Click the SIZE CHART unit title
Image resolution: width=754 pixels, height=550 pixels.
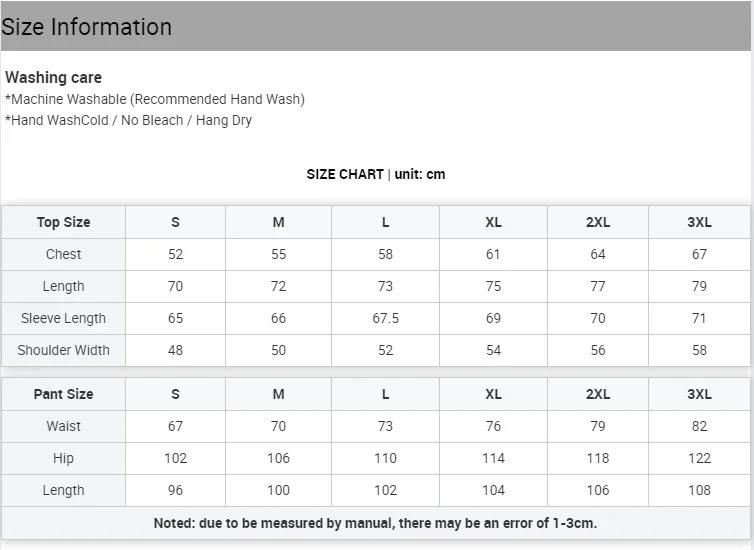376,174
